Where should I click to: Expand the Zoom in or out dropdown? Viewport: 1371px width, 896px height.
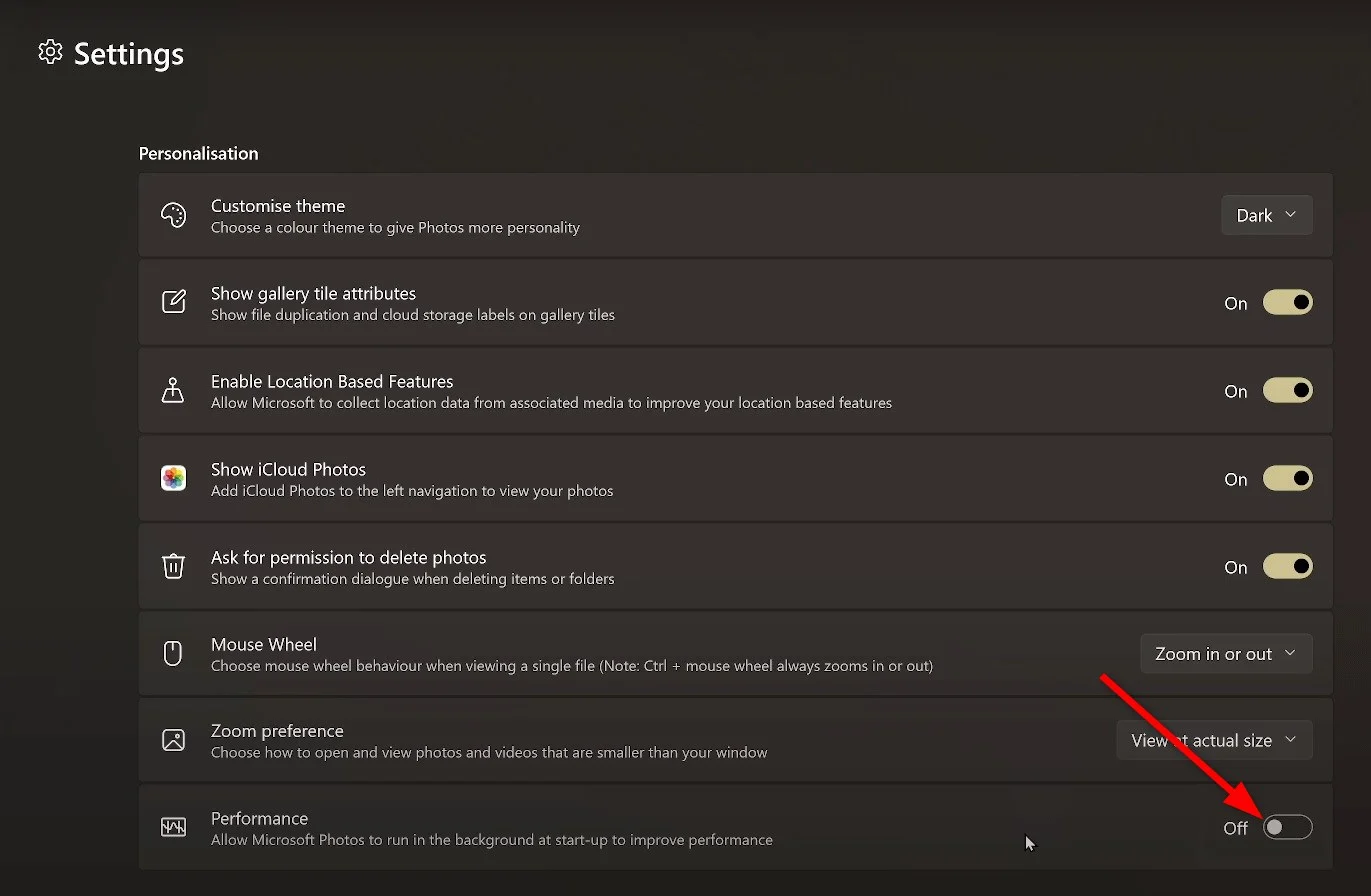pyautogui.click(x=1226, y=654)
